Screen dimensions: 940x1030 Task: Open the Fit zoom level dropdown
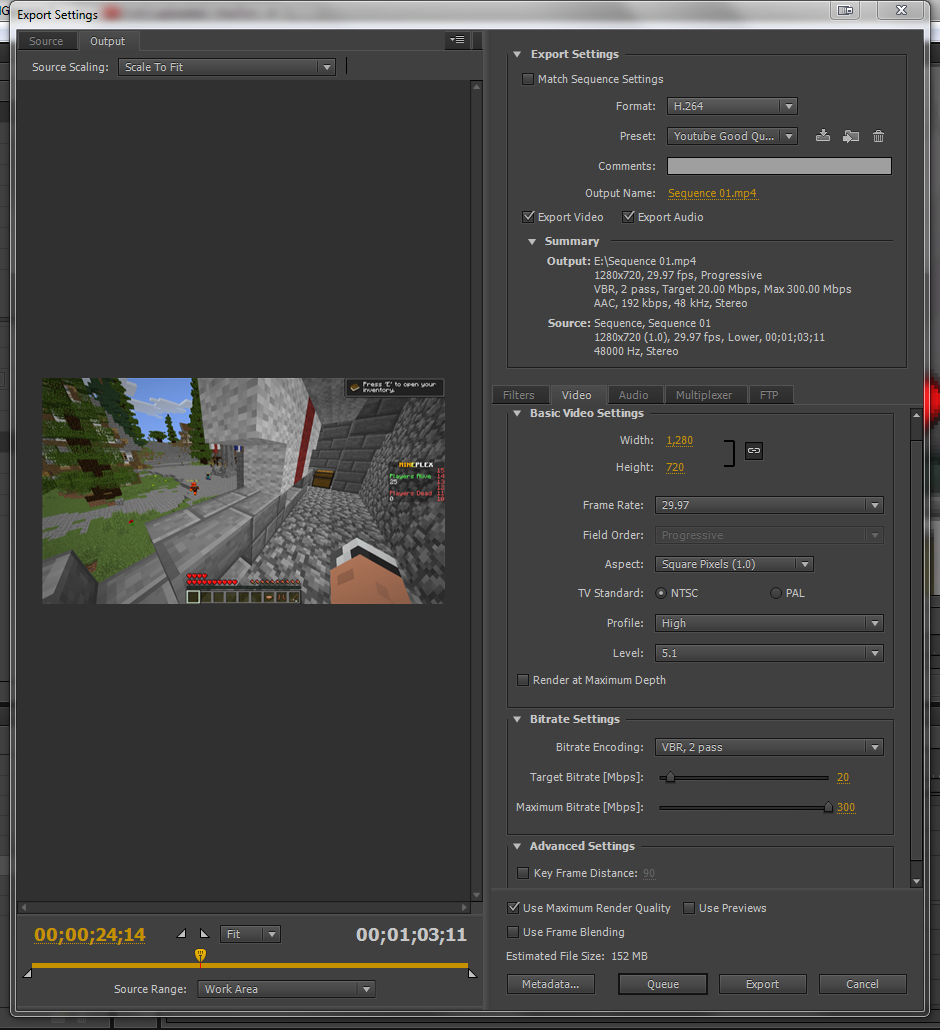pyautogui.click(x=250, y=934)
